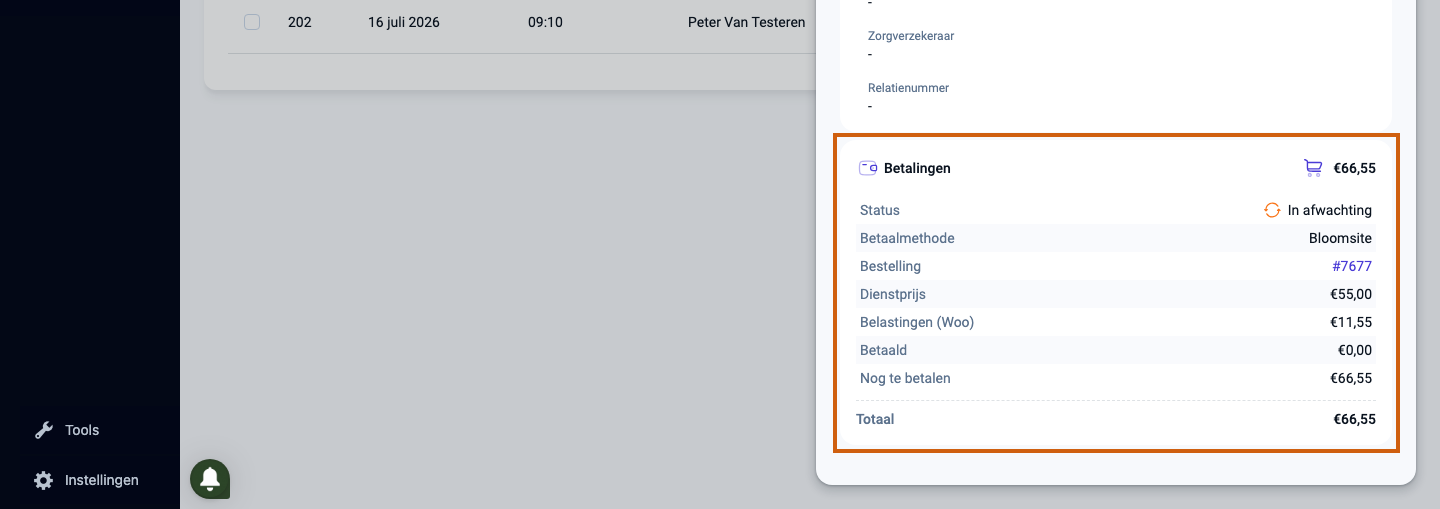The height and width of the screenshot is (509, 1440).
Task: Select the time 09:10 cell
Action: [545, 22]
